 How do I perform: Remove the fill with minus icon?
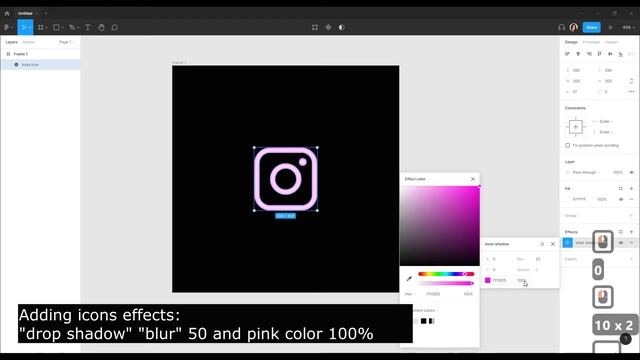pos(631,199)
